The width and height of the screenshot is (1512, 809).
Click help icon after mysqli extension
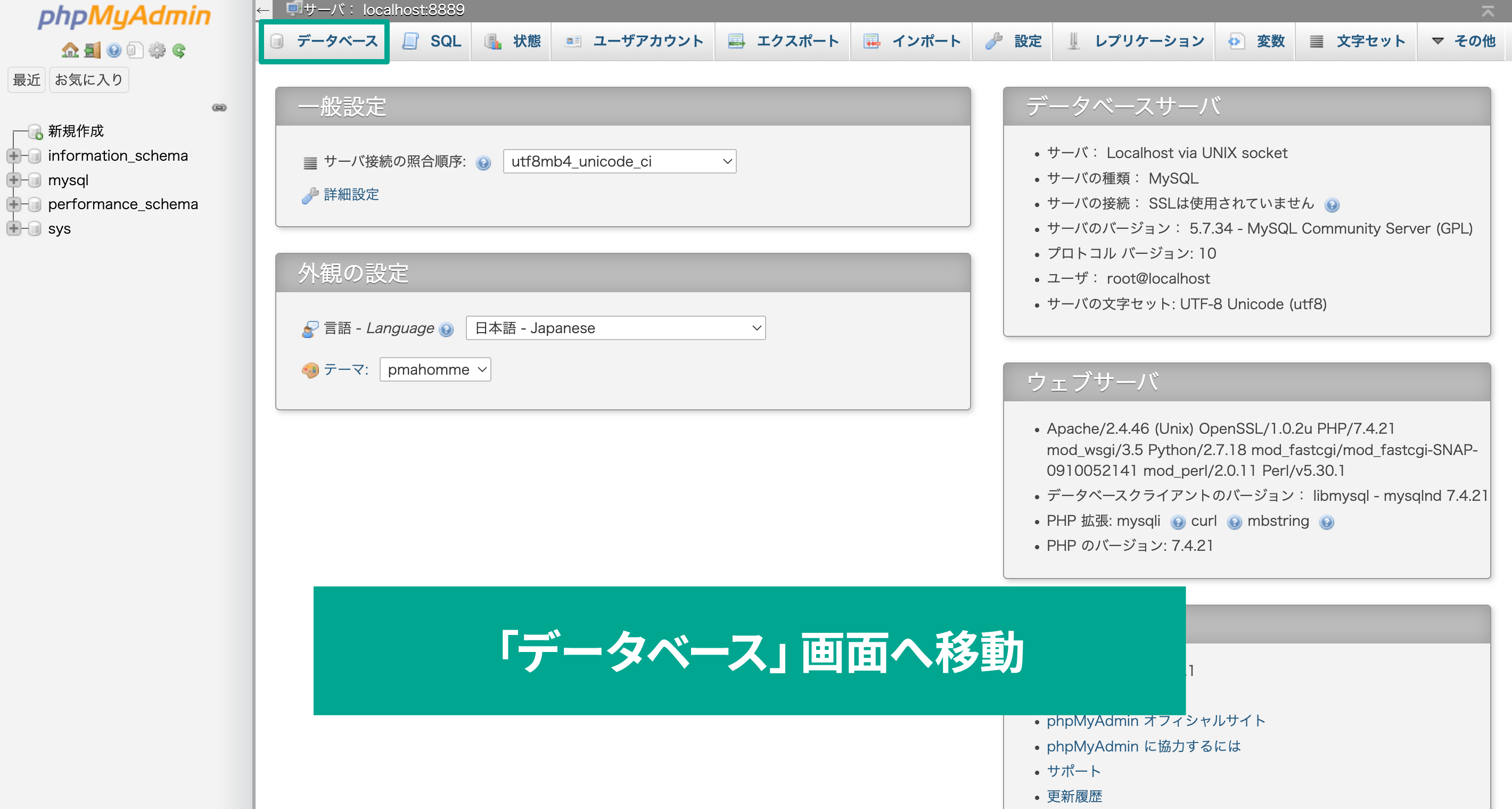click(1178, 522)
